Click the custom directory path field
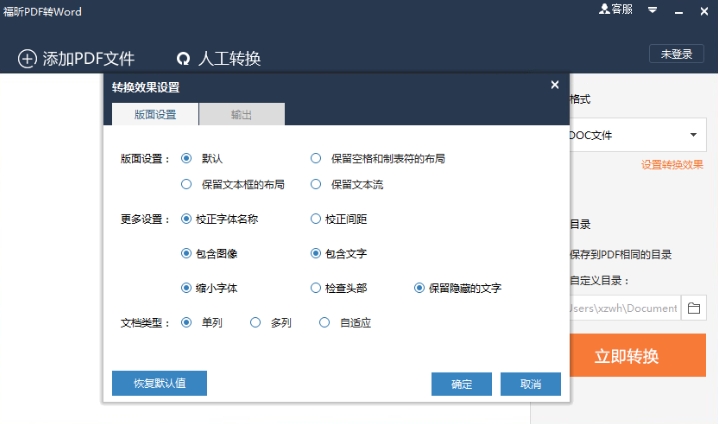The height and width of the screenshot is (424, 718). pos(626,308)
